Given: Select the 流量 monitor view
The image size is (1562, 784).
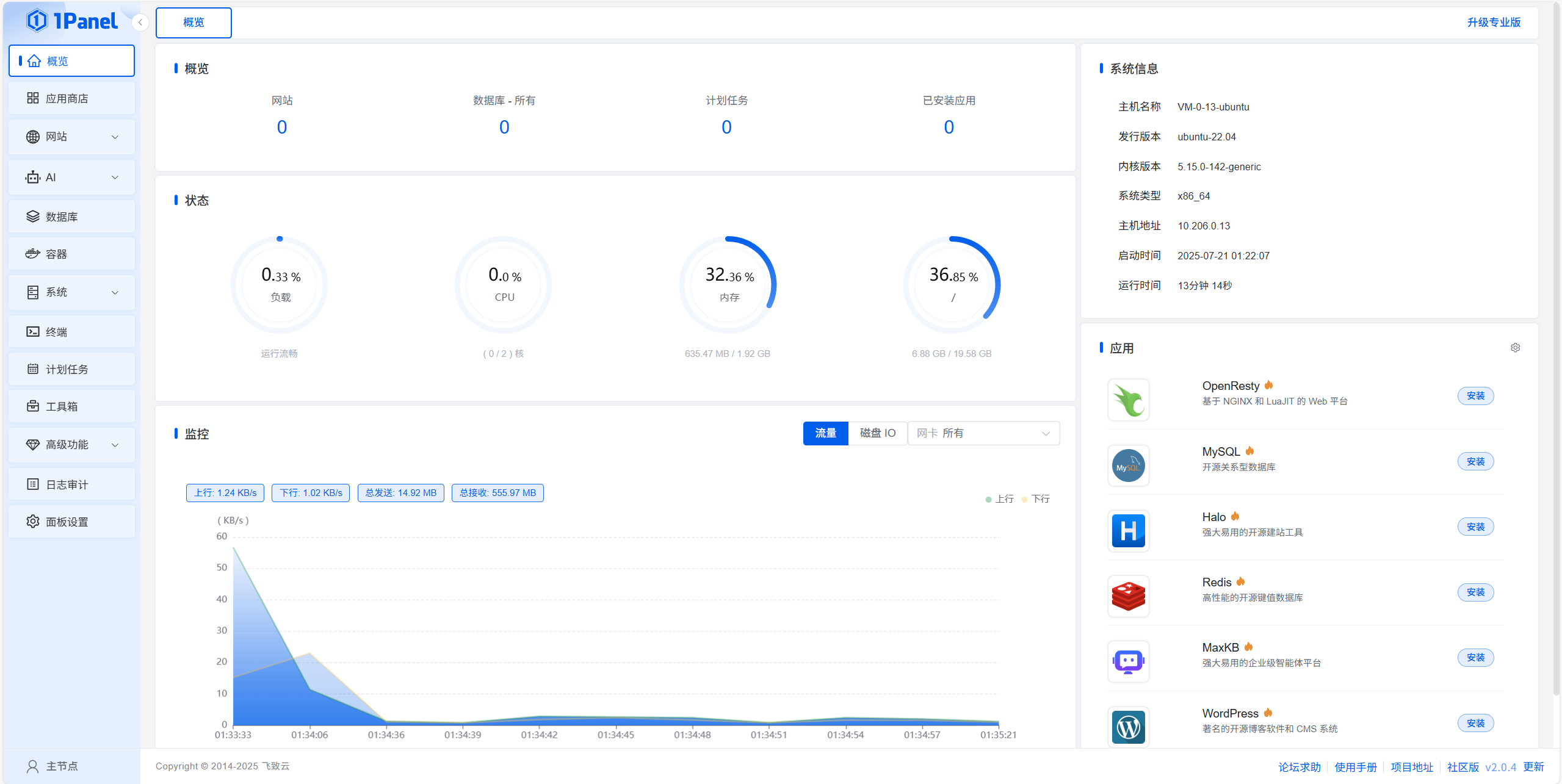Looking at the screenshot, I should (x=825, y=433).
